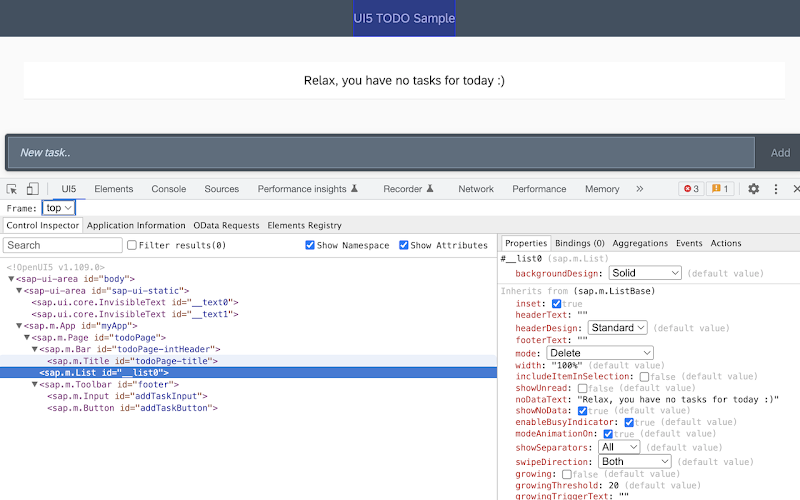Click the control tree Search field

pyautogui.click(x=63, y=245)
